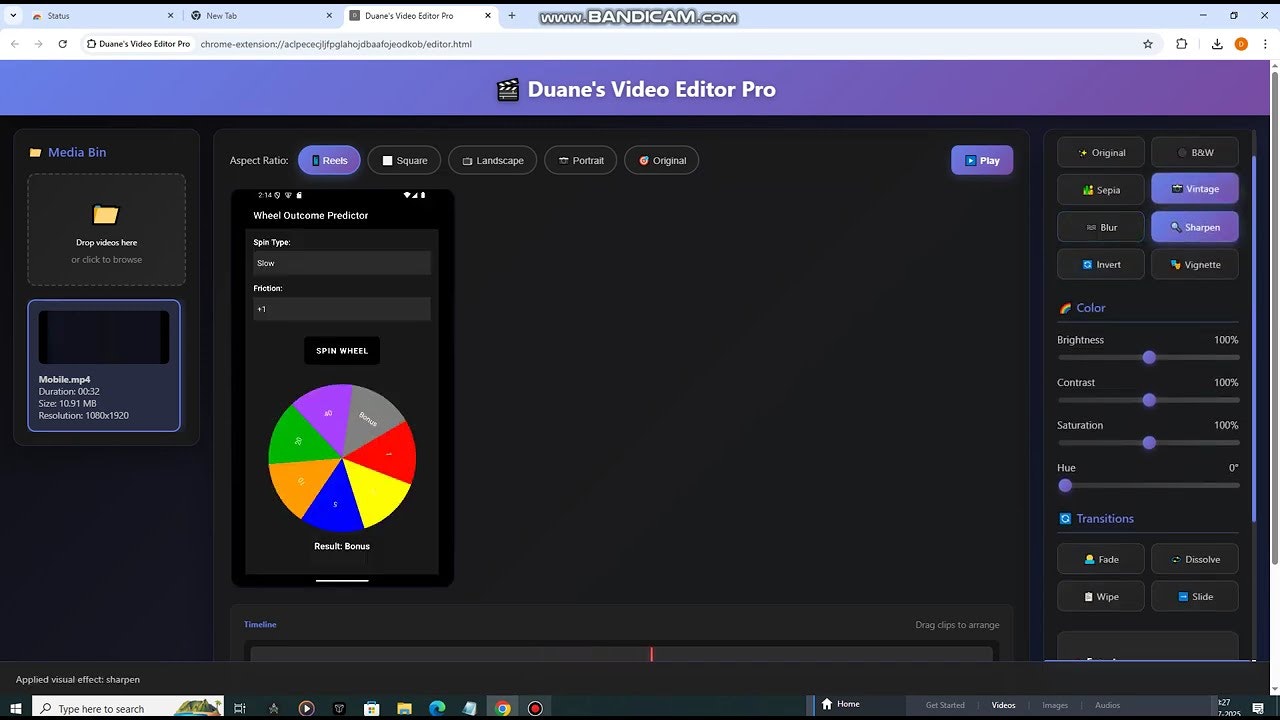Viewport: 1280px width, 720px height.
Task: Toggle the Vintage filter on
Action: click(x=1195, y=189)
